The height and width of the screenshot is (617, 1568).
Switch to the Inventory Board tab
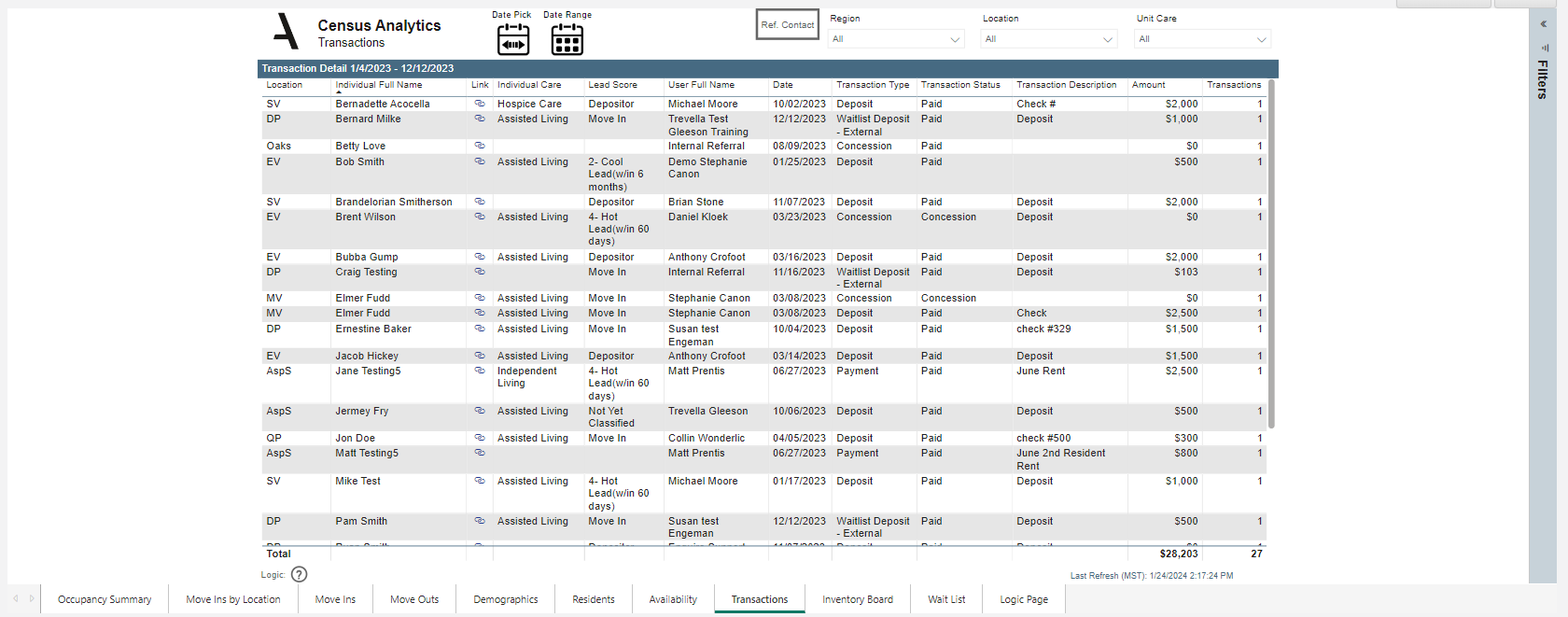[x=858, y=599]
